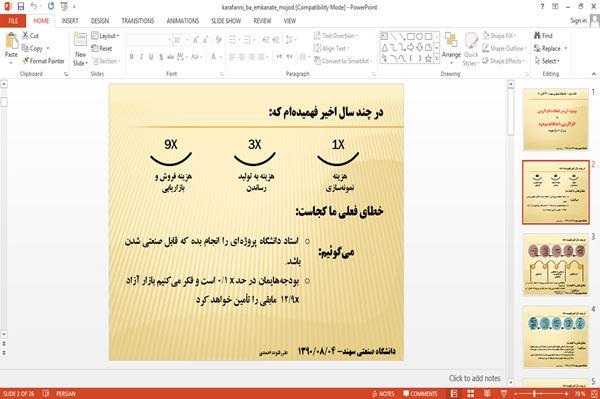
Task: Undo the last action
Action: (x=34, y=7)
